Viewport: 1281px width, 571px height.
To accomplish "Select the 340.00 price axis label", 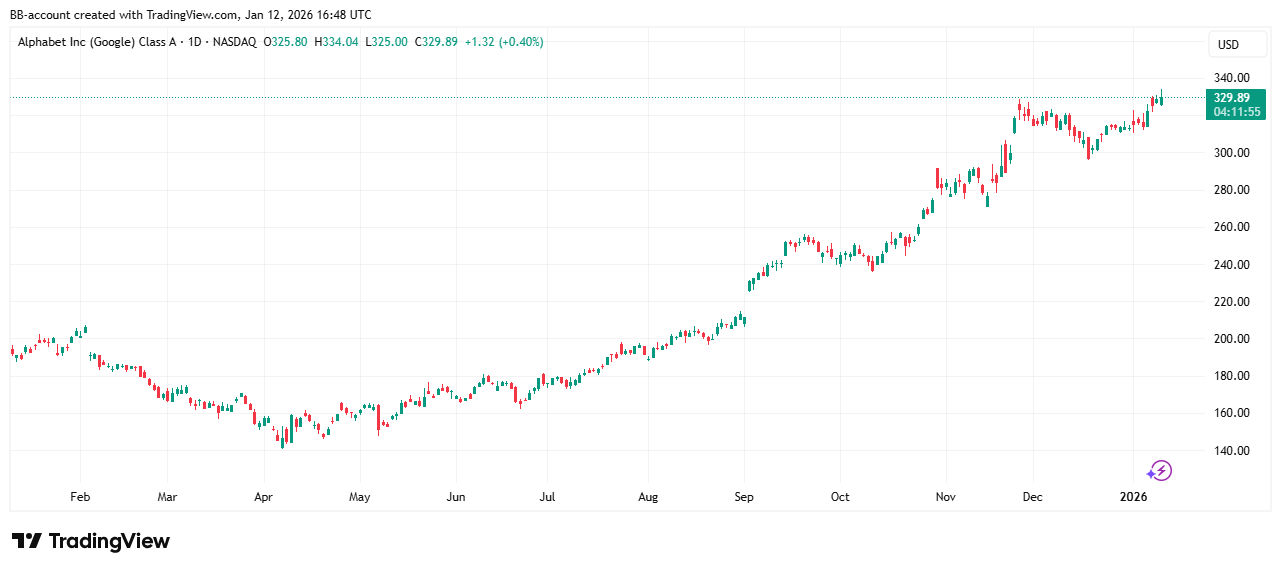I will pos(1230,78).
